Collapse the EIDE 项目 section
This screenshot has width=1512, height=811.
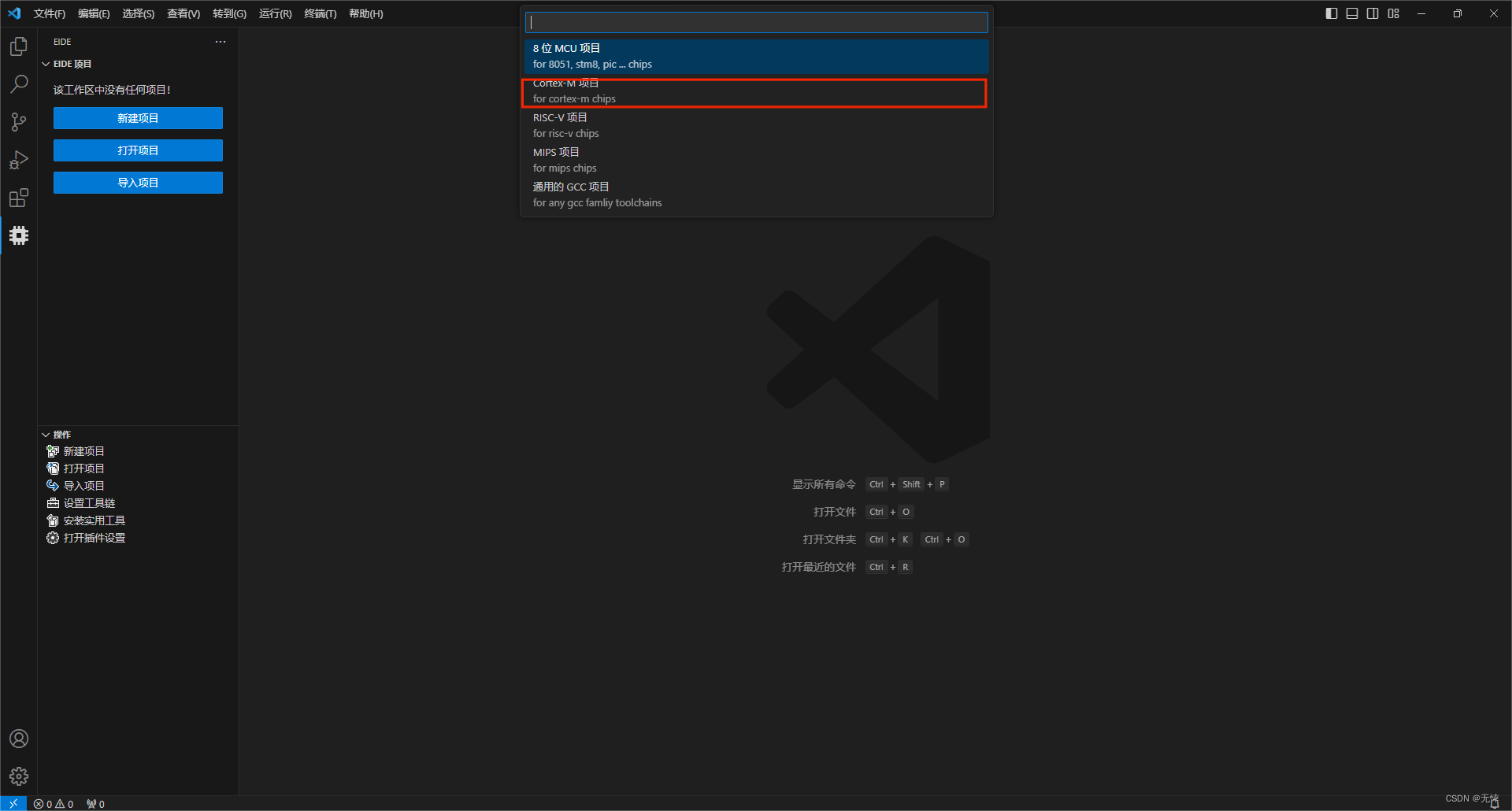(46, 64)
